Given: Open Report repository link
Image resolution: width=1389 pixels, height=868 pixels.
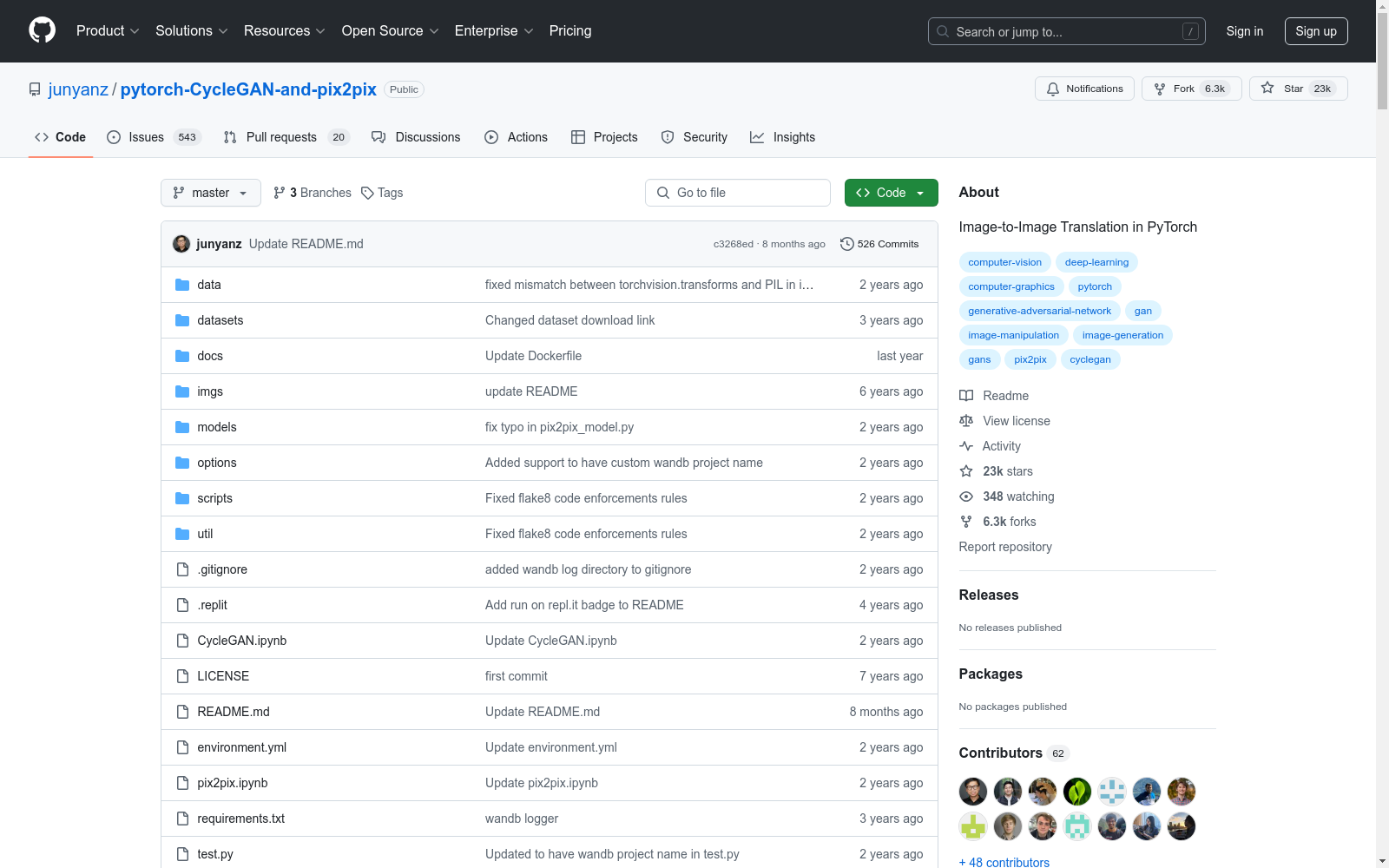Looking at the screenshot, I should click(1005, 547).
